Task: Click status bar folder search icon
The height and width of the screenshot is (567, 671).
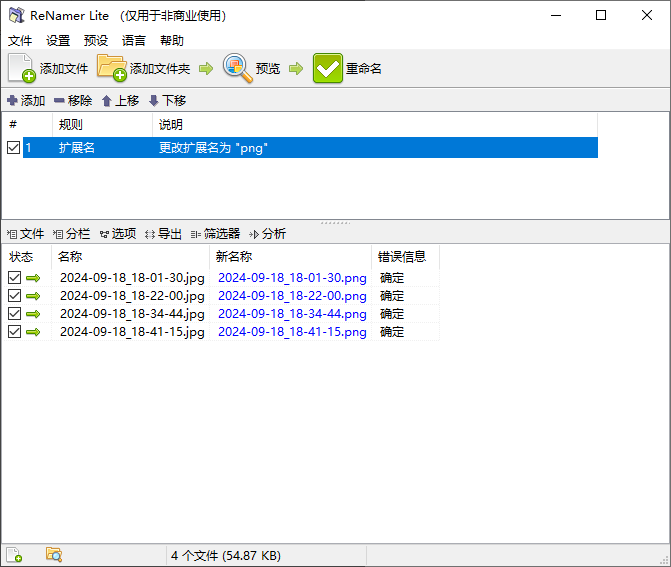Action: [54, 555]
